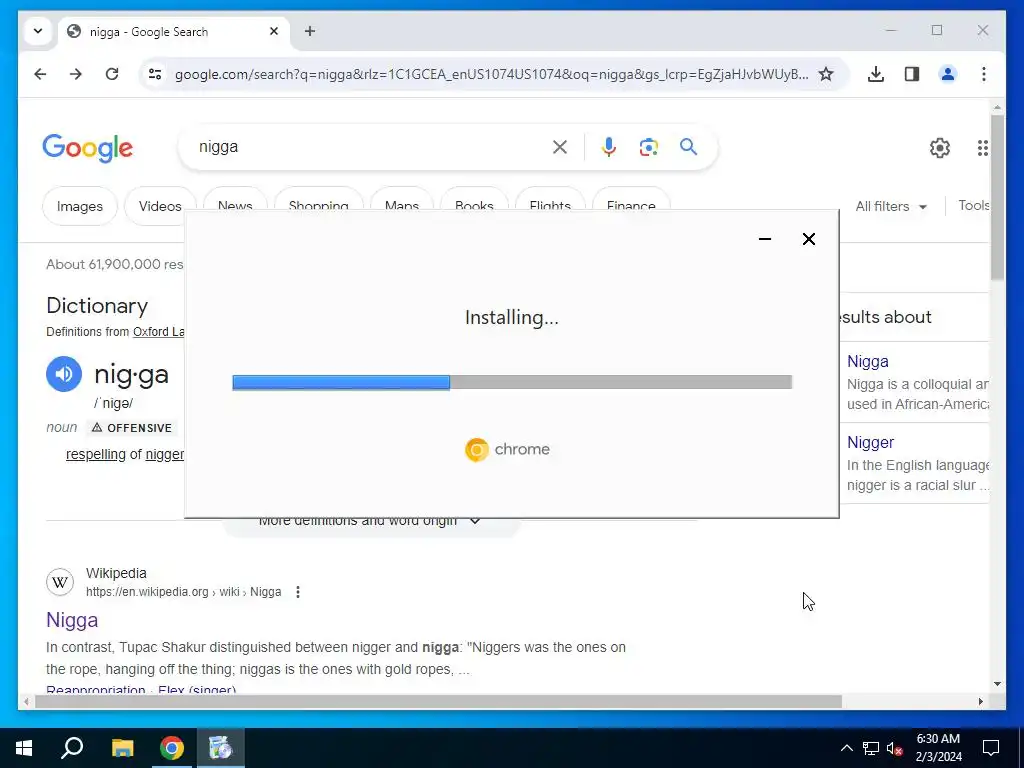Image resolution: width=1024 pixels, height=768 pixels.
Task: Open File Explorer from taskbar
Action: pyautogui.click(x=122, y=748)
